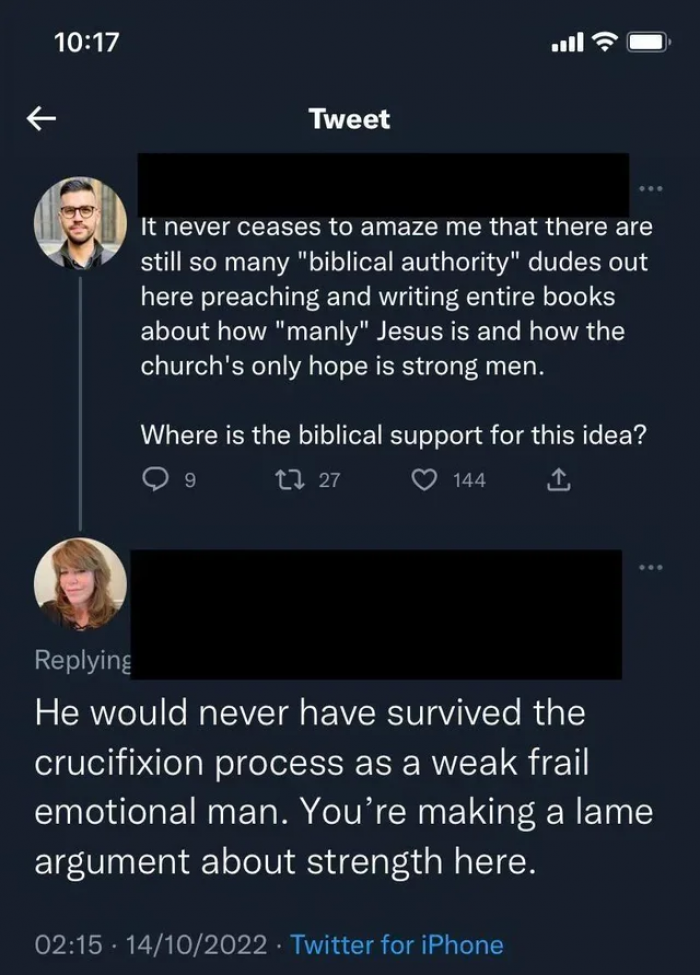Image resolution: width=700 pixels, height=975 pixels.
Task: Open the replying user's profile picture
Action: click(78, 582)
